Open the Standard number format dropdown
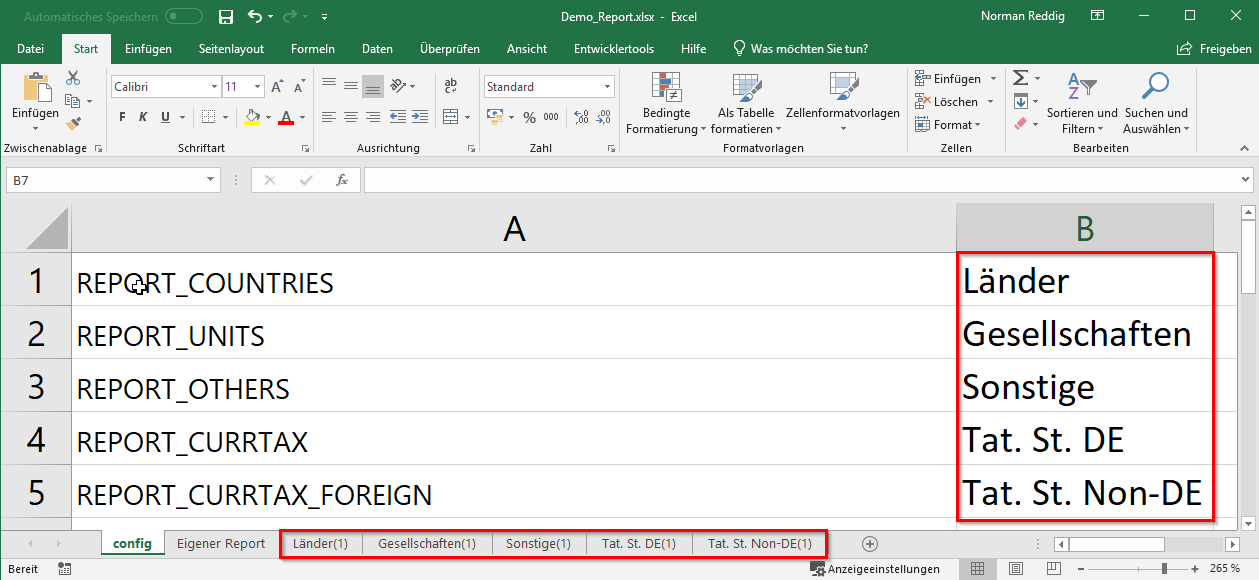The image size is (1259, 580). 607,87
